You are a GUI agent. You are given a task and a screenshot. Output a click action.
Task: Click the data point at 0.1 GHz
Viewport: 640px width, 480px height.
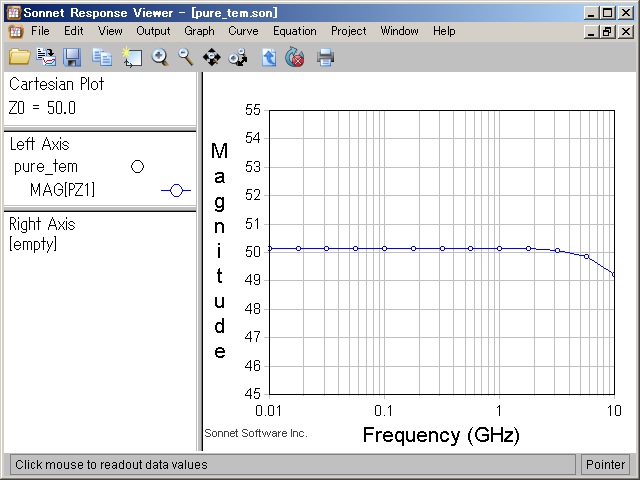point(384,249)
